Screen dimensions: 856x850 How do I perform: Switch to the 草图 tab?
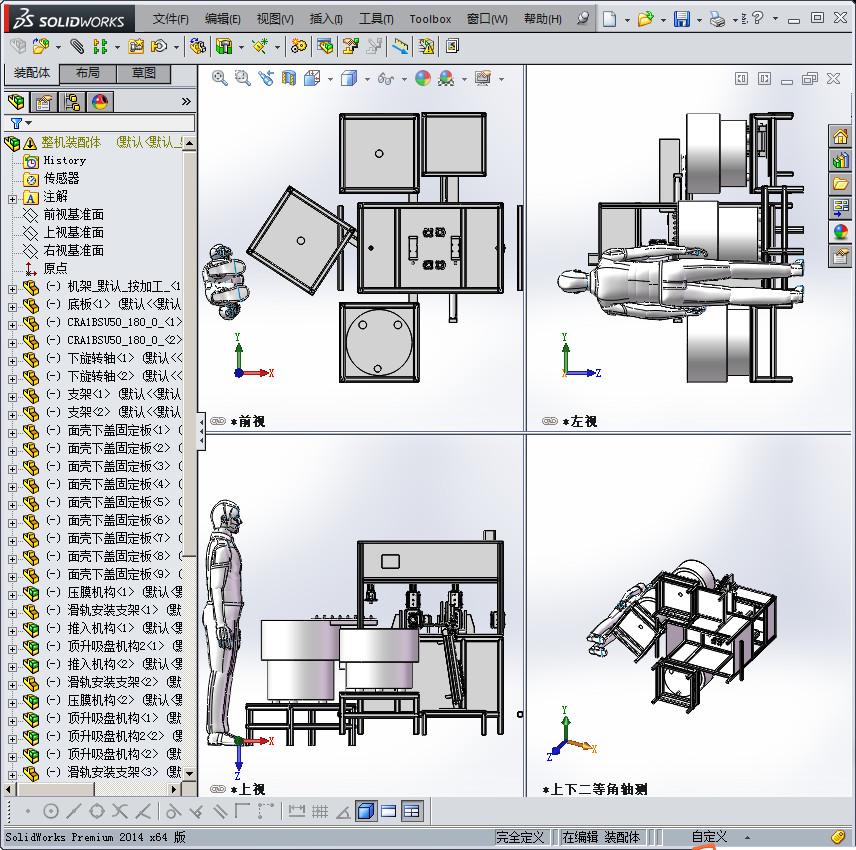[144, 73]
